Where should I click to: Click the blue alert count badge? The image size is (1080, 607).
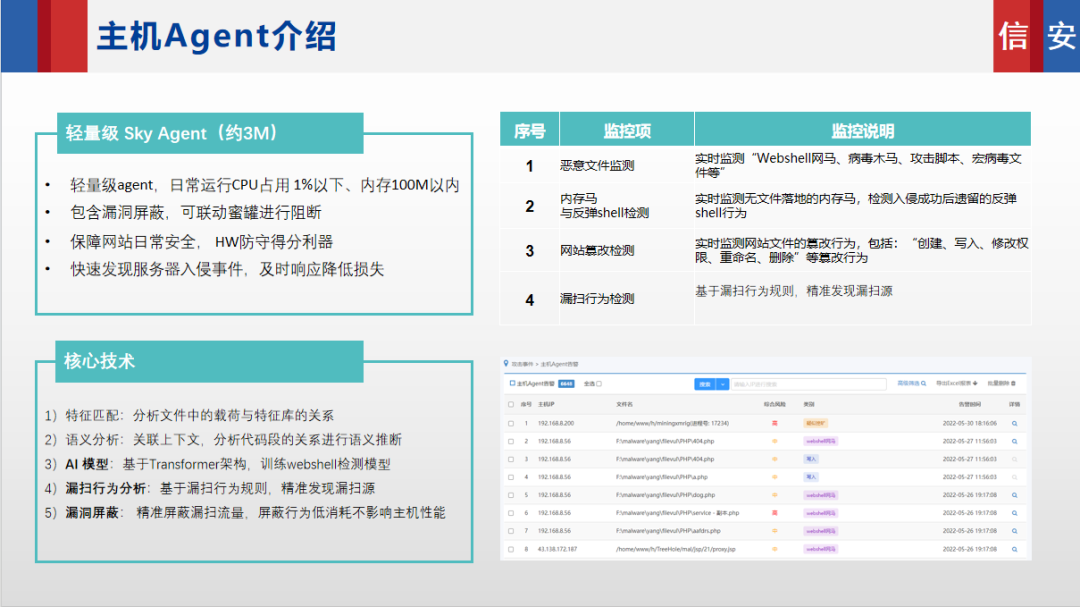click(566, 383)
